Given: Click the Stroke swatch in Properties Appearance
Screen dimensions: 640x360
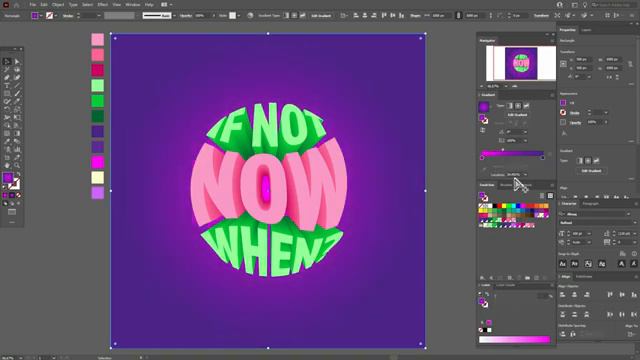Looking at the screenshot, I should tap(563, 112).
